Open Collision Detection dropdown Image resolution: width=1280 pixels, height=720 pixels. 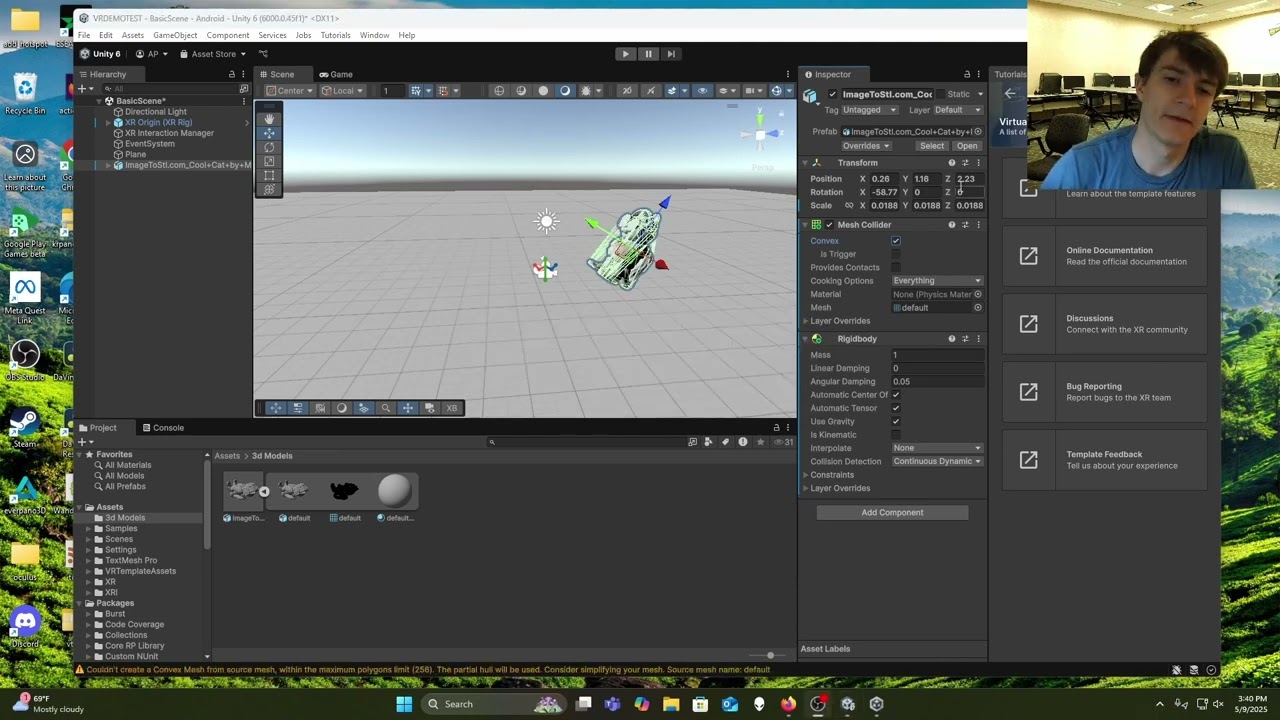click(937, 462)
